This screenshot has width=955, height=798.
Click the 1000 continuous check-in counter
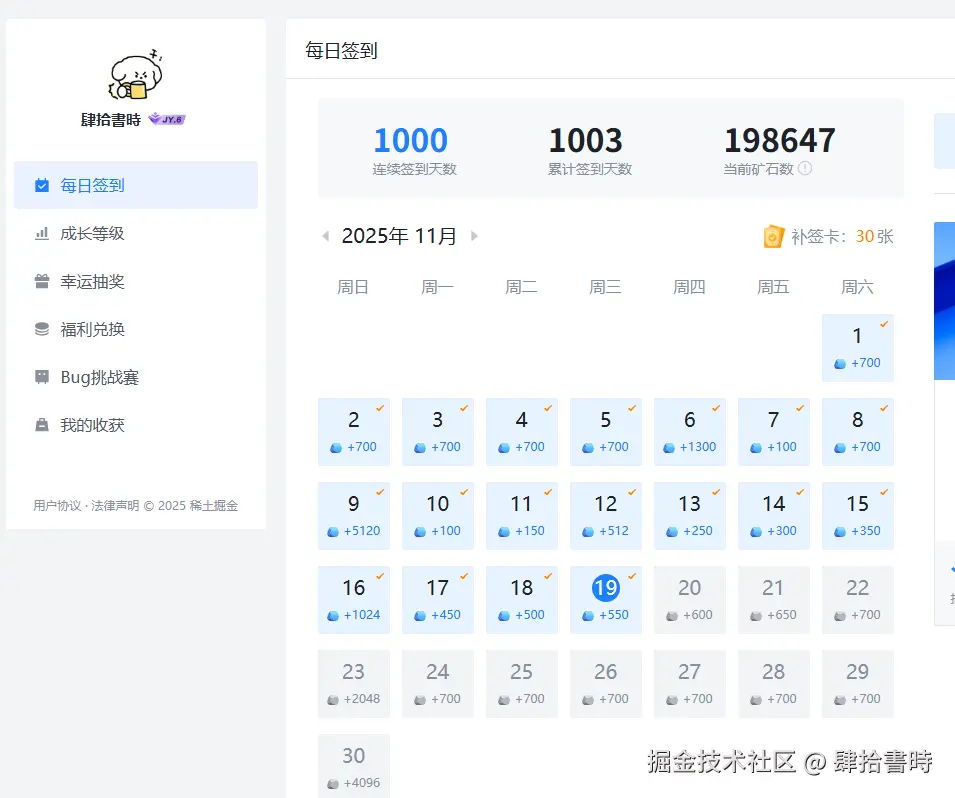pos(410,140)
